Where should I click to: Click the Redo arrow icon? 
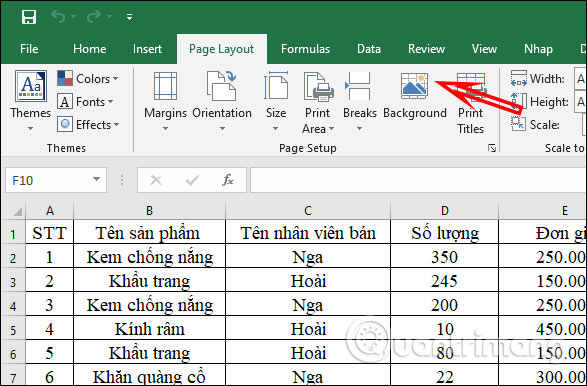pyautogui.click(x=94, y=16)
